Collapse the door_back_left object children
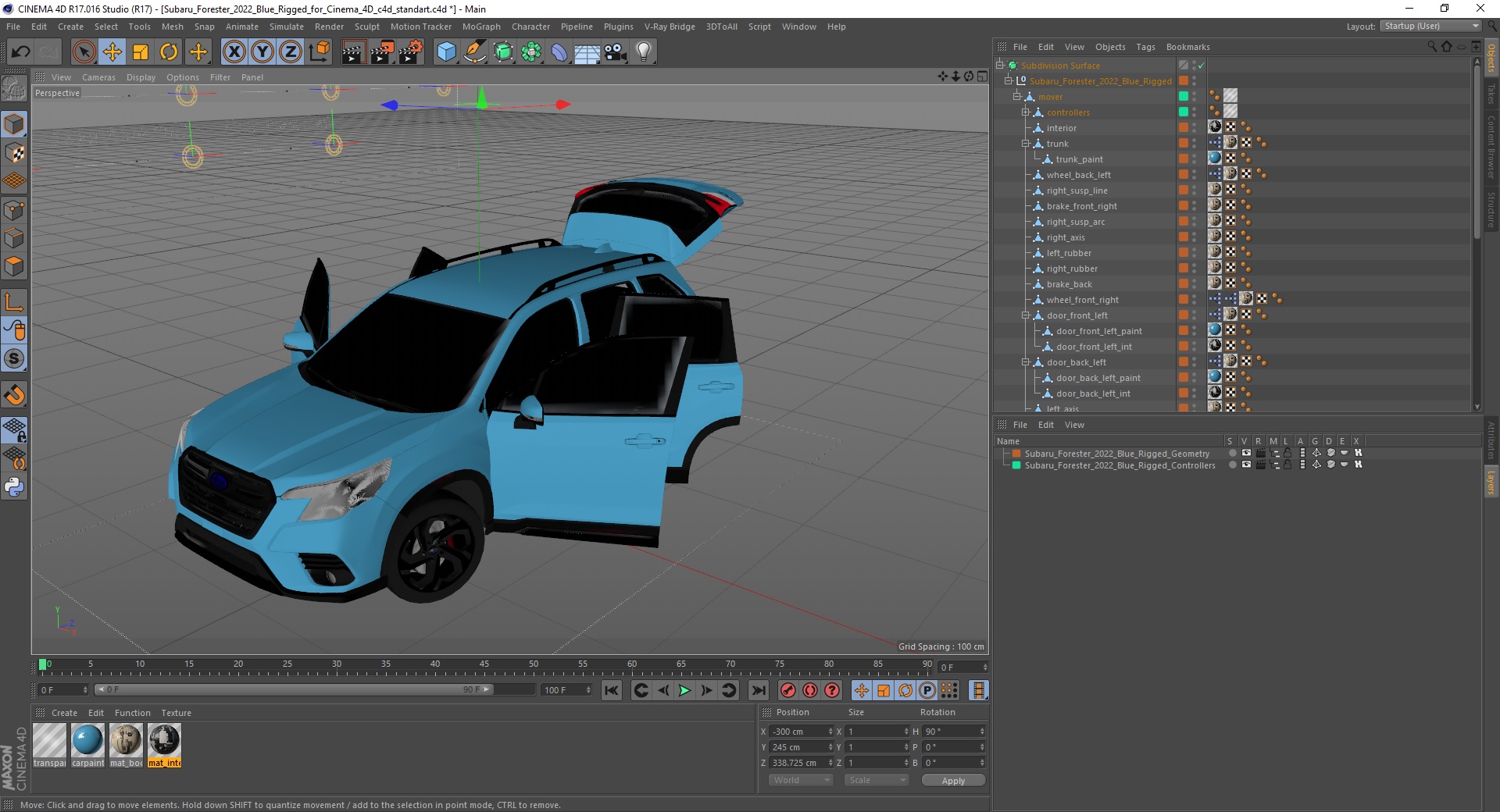The height and width of the screenshot is (812, 1500). click(1026, 362)
